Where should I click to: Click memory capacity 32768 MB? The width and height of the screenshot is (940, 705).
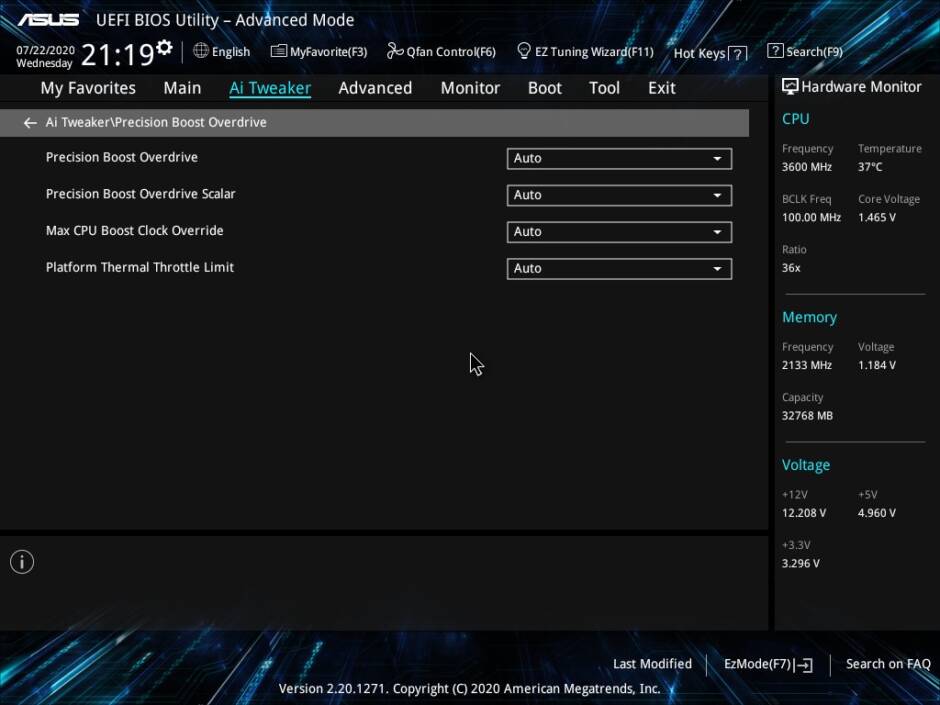tap(807, 416)
